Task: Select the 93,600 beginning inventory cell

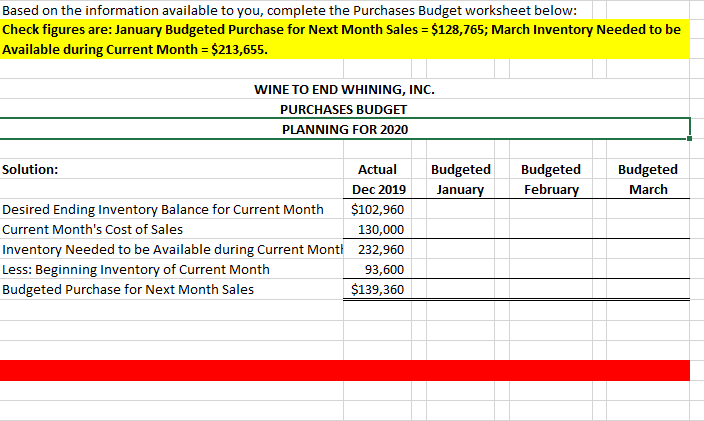Action: [x=377, y=269]
